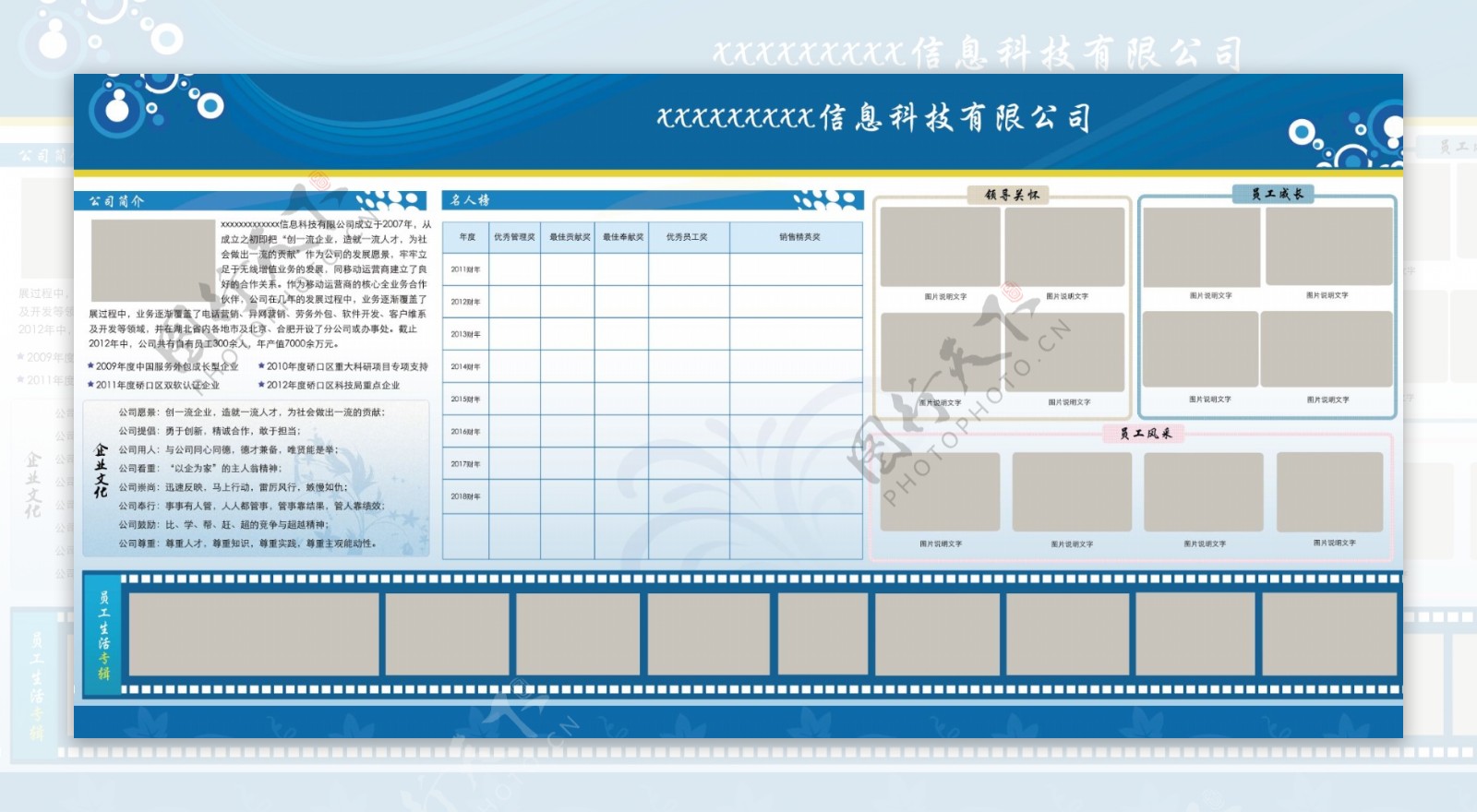
Task: Click the 2014财年 row label
Action: [465, 366]
